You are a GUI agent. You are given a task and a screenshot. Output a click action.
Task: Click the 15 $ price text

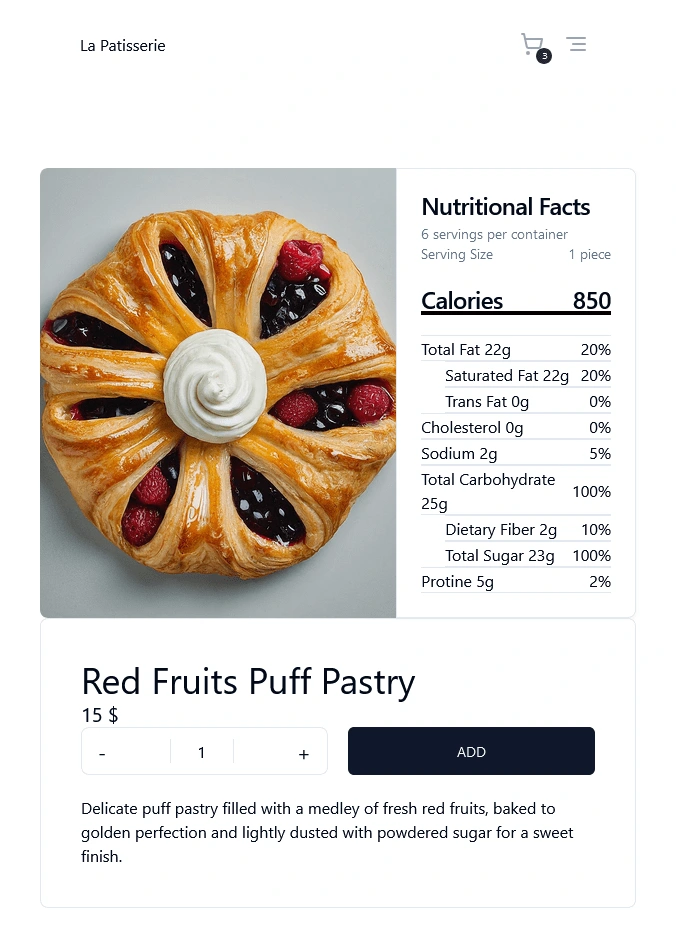tap(100, 715)
